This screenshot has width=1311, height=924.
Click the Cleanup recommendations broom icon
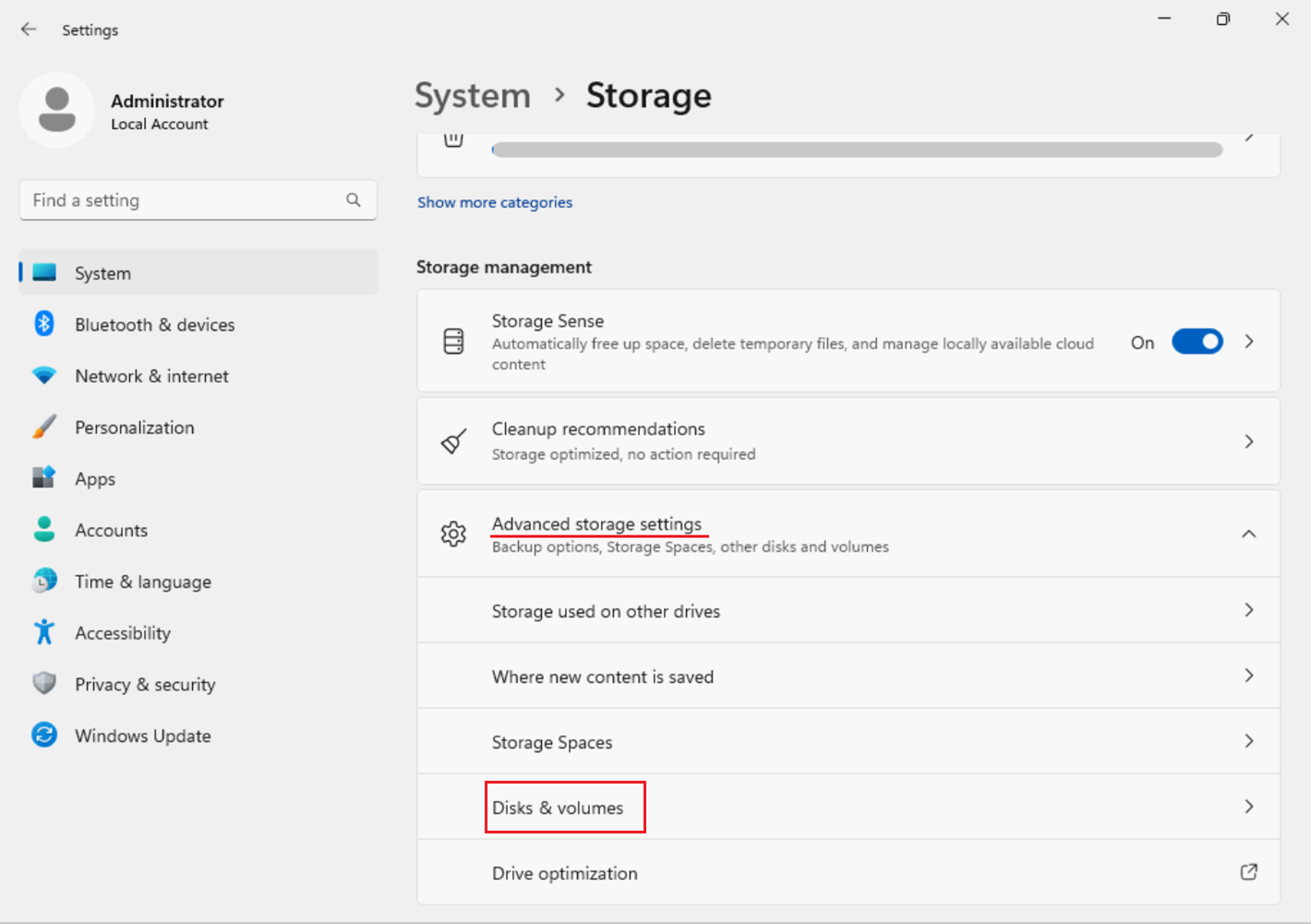pos(453,441)
